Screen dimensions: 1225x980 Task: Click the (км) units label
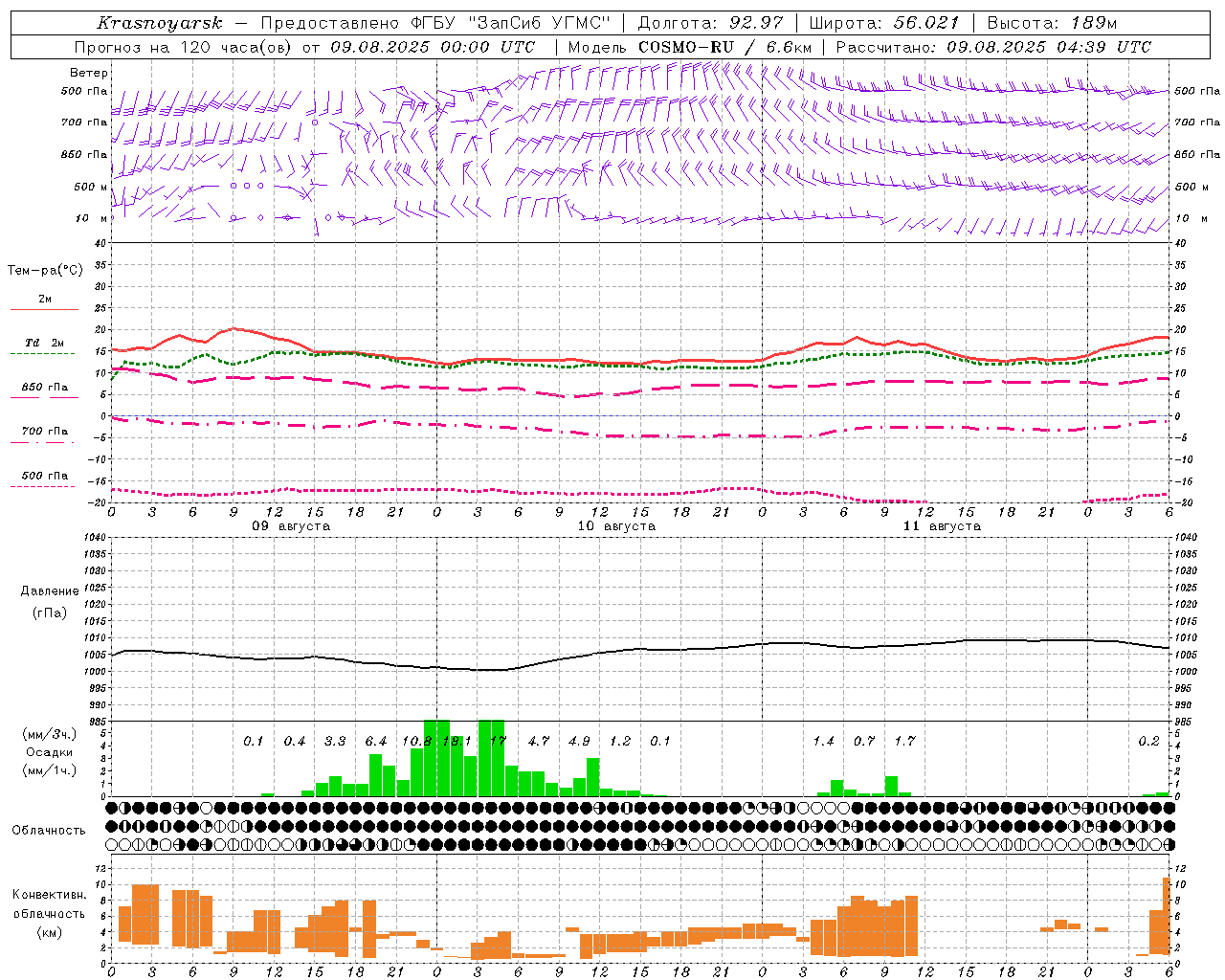[49, 932]
